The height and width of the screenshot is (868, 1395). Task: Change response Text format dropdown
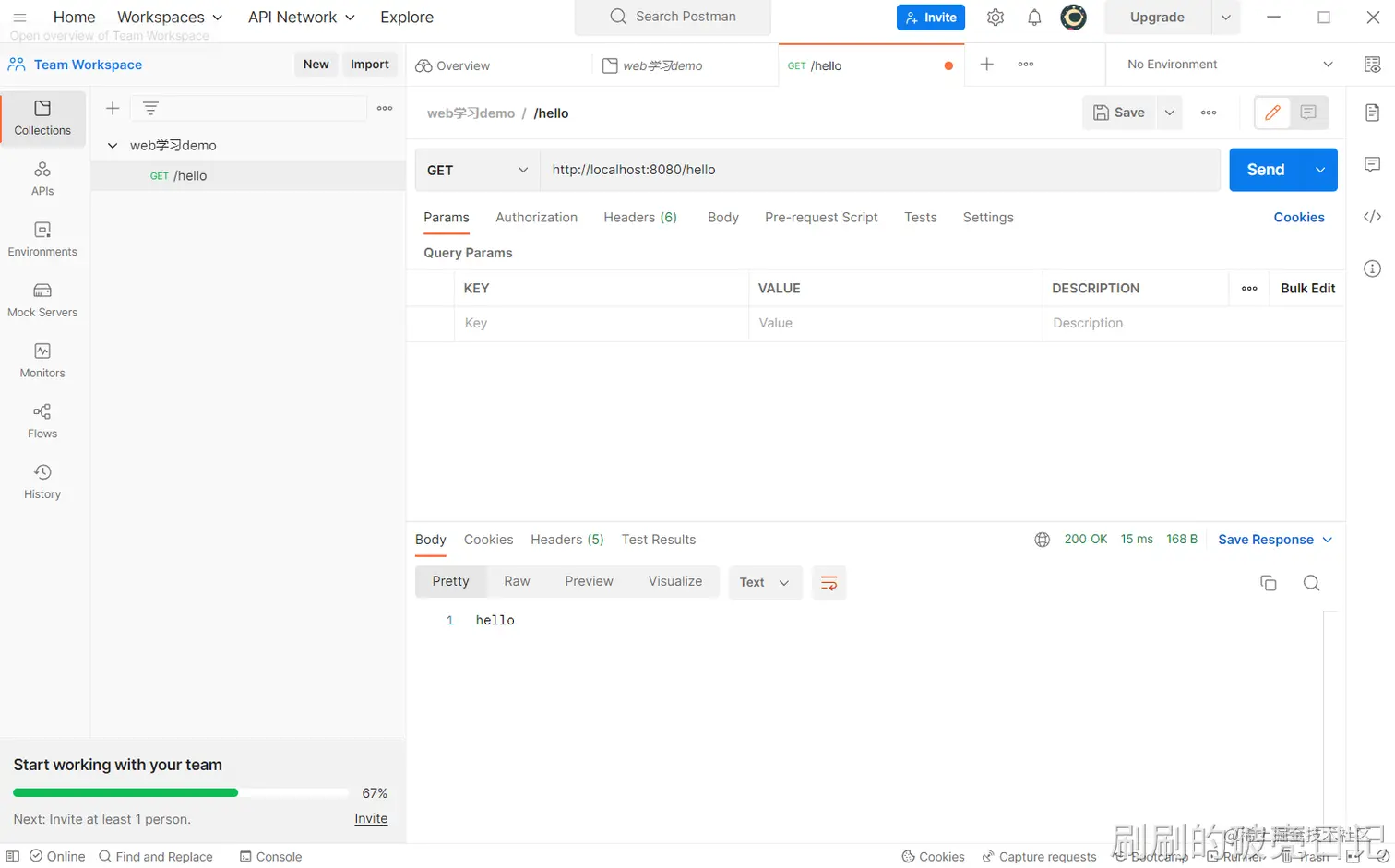pyautogui.click(x=765, y=583)
